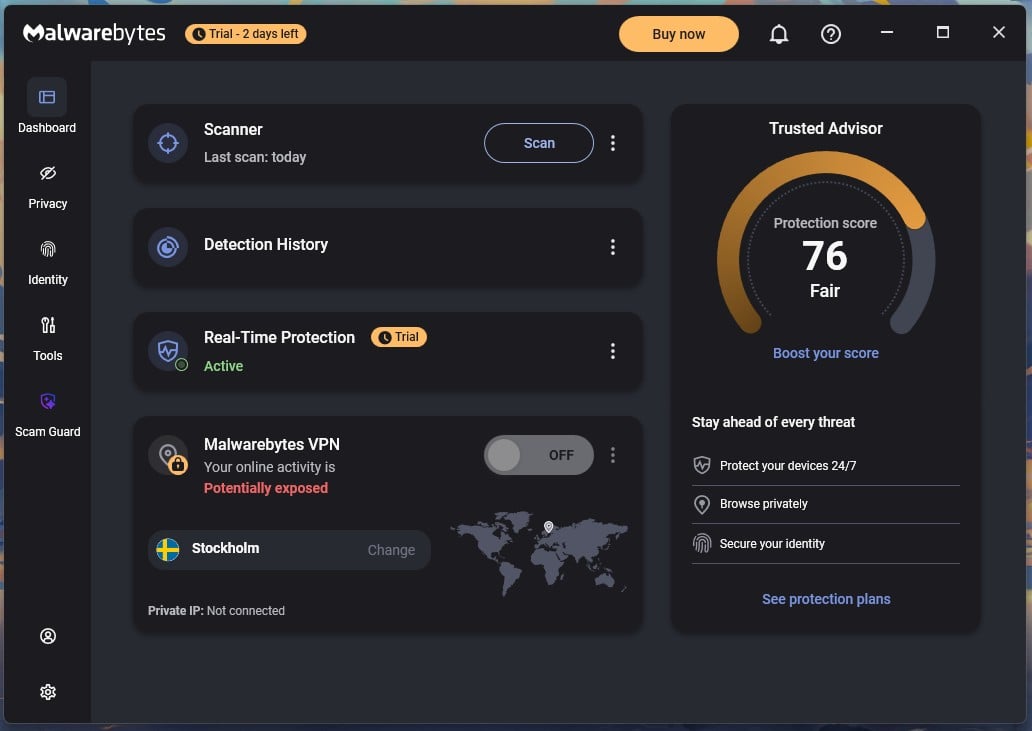Open the See protection plans link

tap(825, 599)
